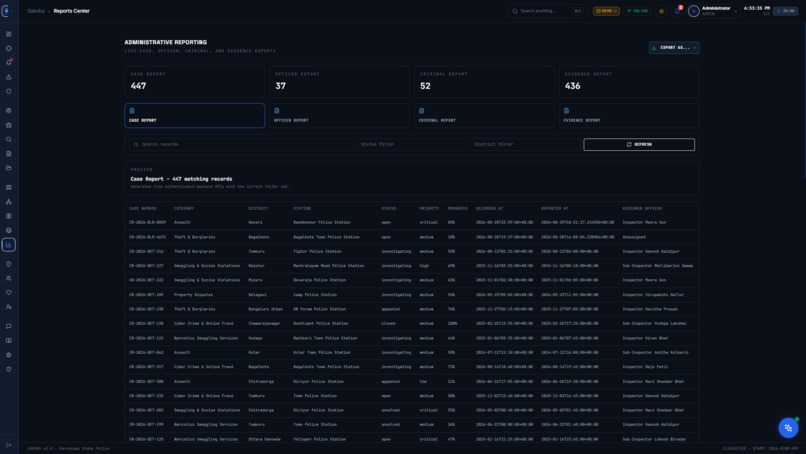
Task: Switch to the Evidence Report tab
Action: [x=629, y=116]
